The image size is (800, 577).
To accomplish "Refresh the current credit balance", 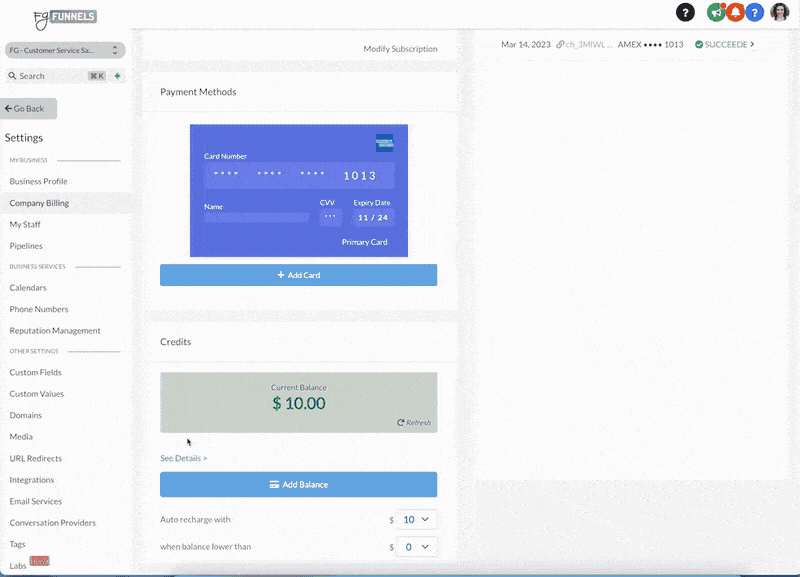I will pyautogui.click(x=414, y=422).
